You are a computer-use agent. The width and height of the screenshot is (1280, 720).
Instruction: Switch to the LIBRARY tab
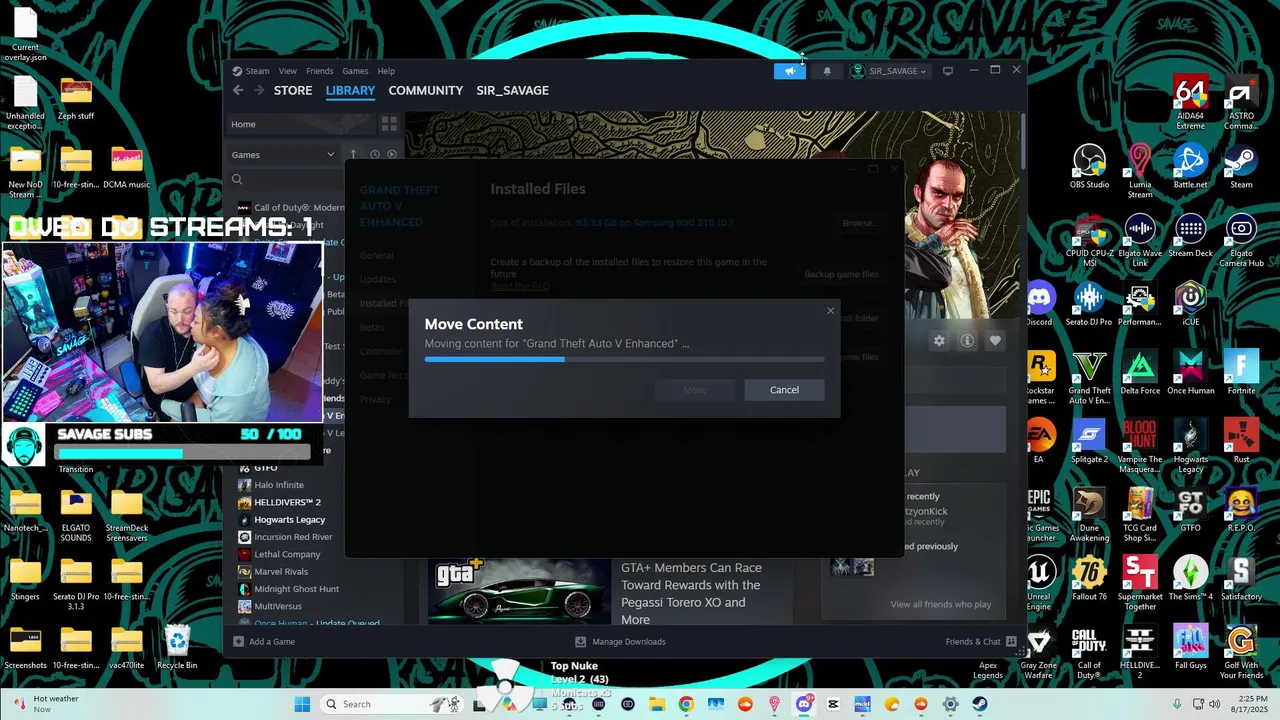(x=350, y=90)
